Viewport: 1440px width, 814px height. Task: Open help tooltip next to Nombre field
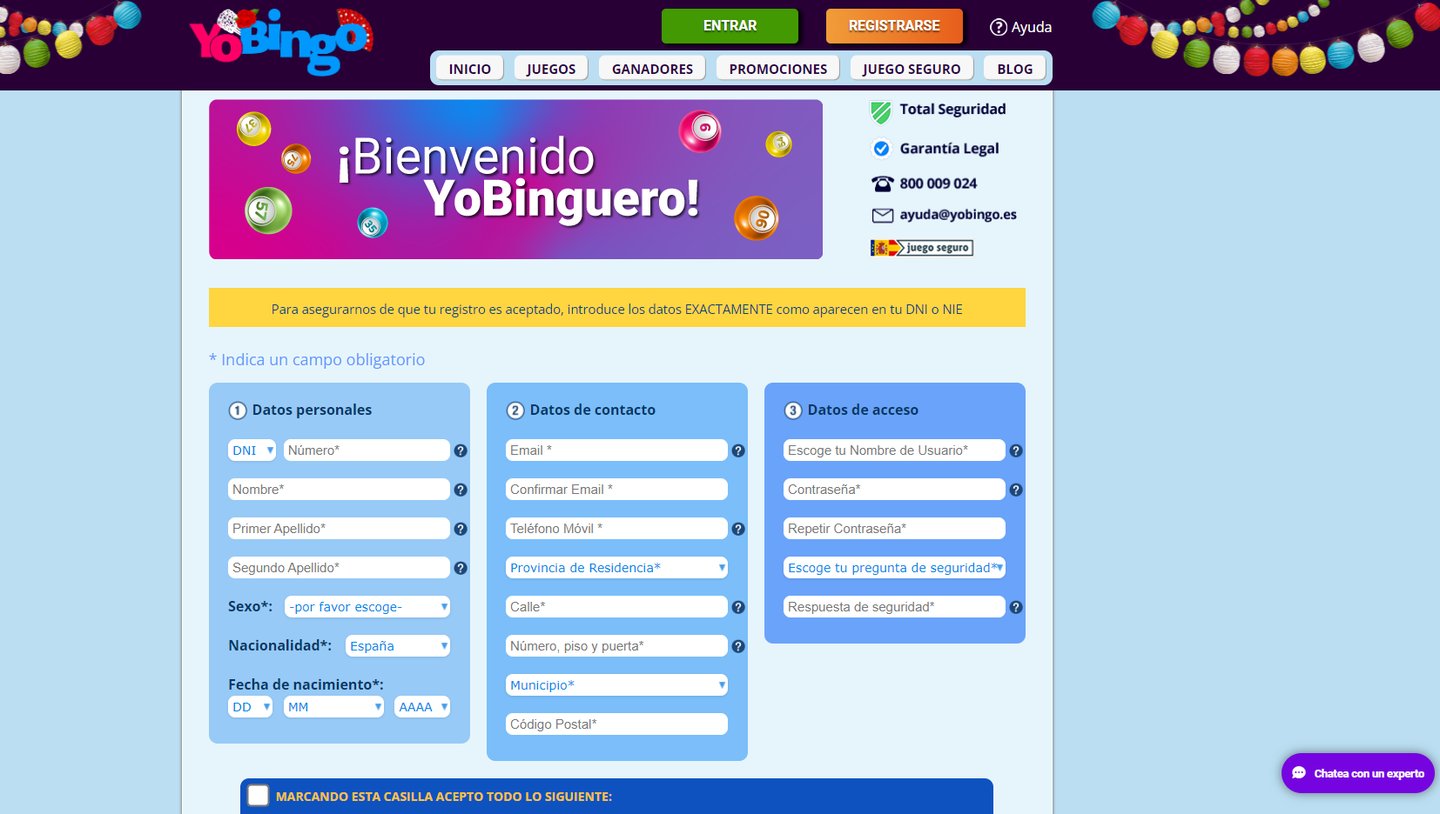click(x=460, y=490)
